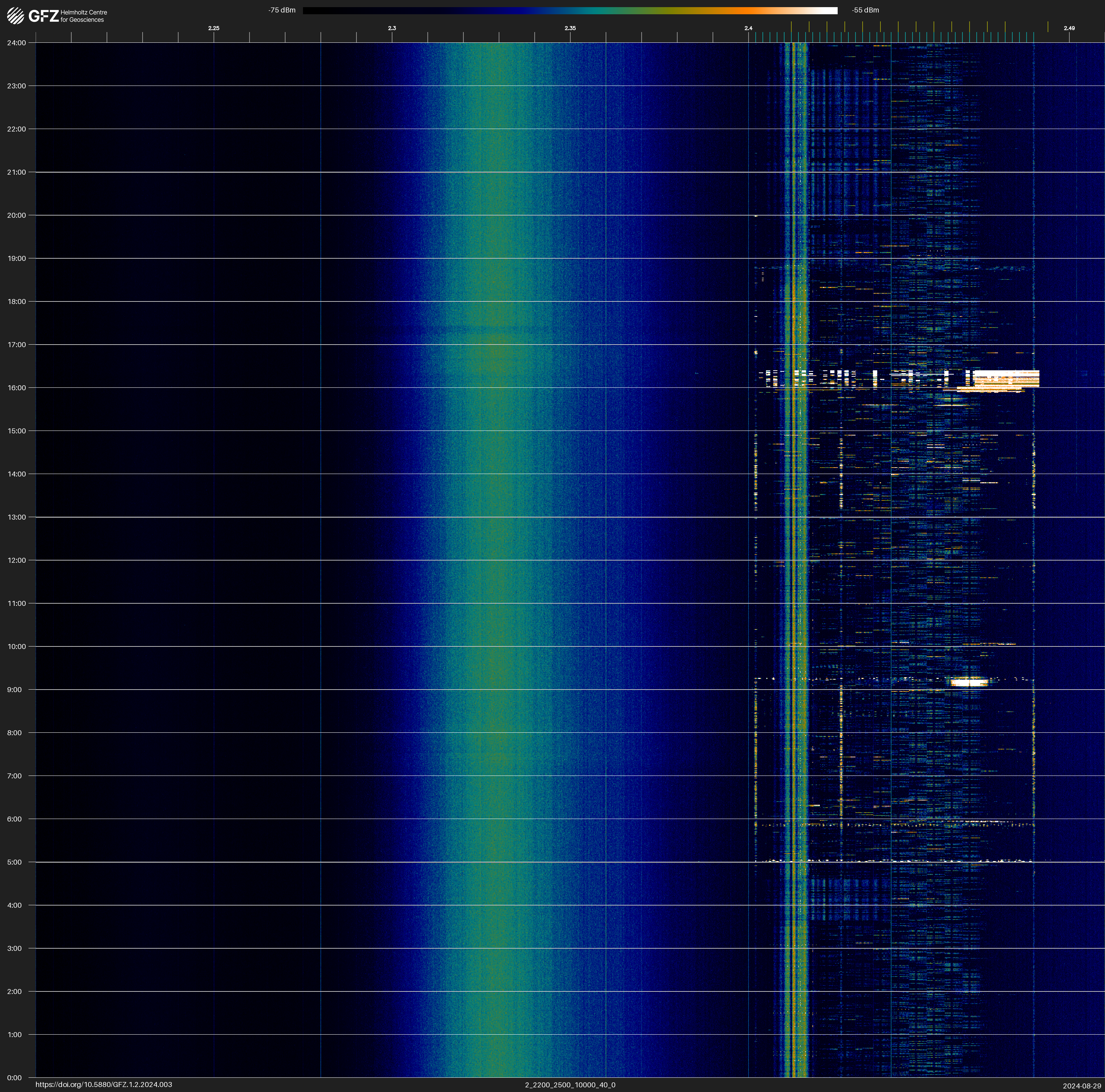
Task: Click the bright white burst near 9:00
Action: [968, 681]
